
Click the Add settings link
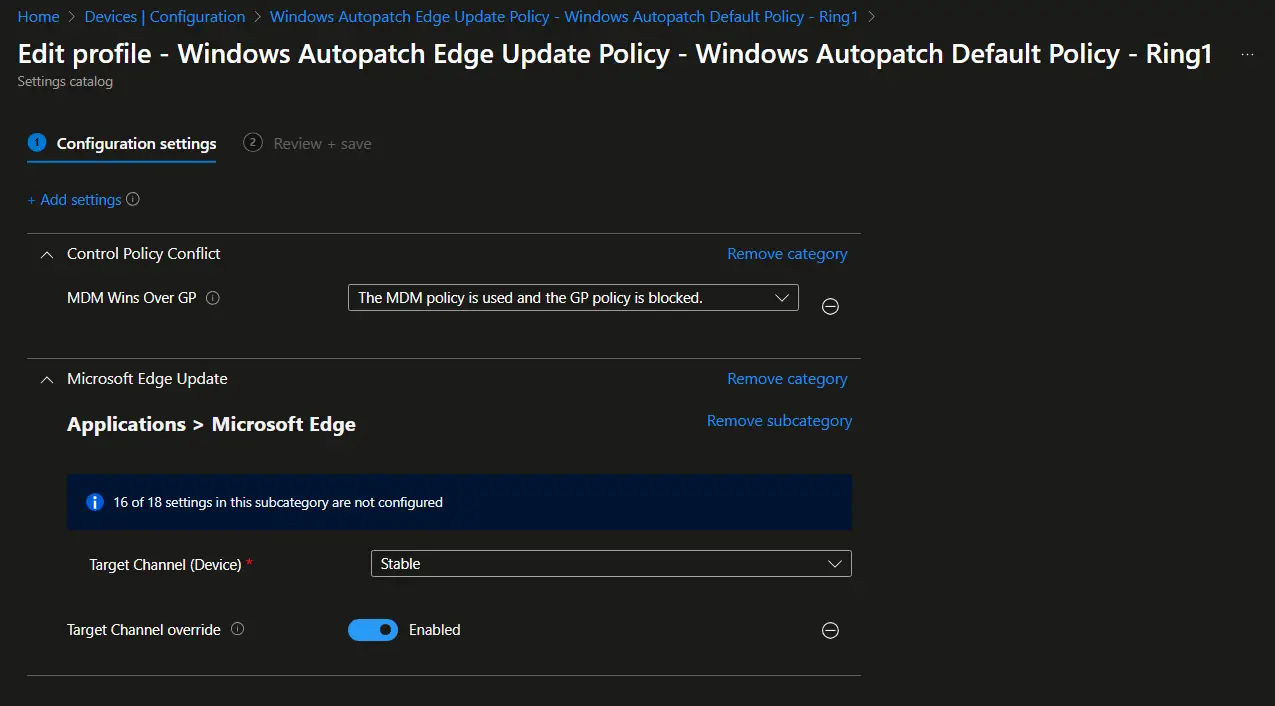point(76,199)
